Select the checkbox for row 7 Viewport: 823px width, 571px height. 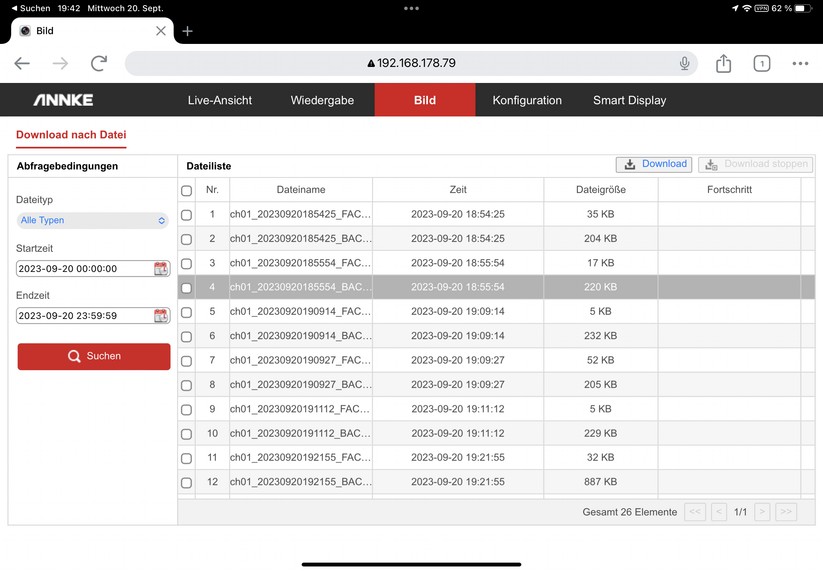186,361
